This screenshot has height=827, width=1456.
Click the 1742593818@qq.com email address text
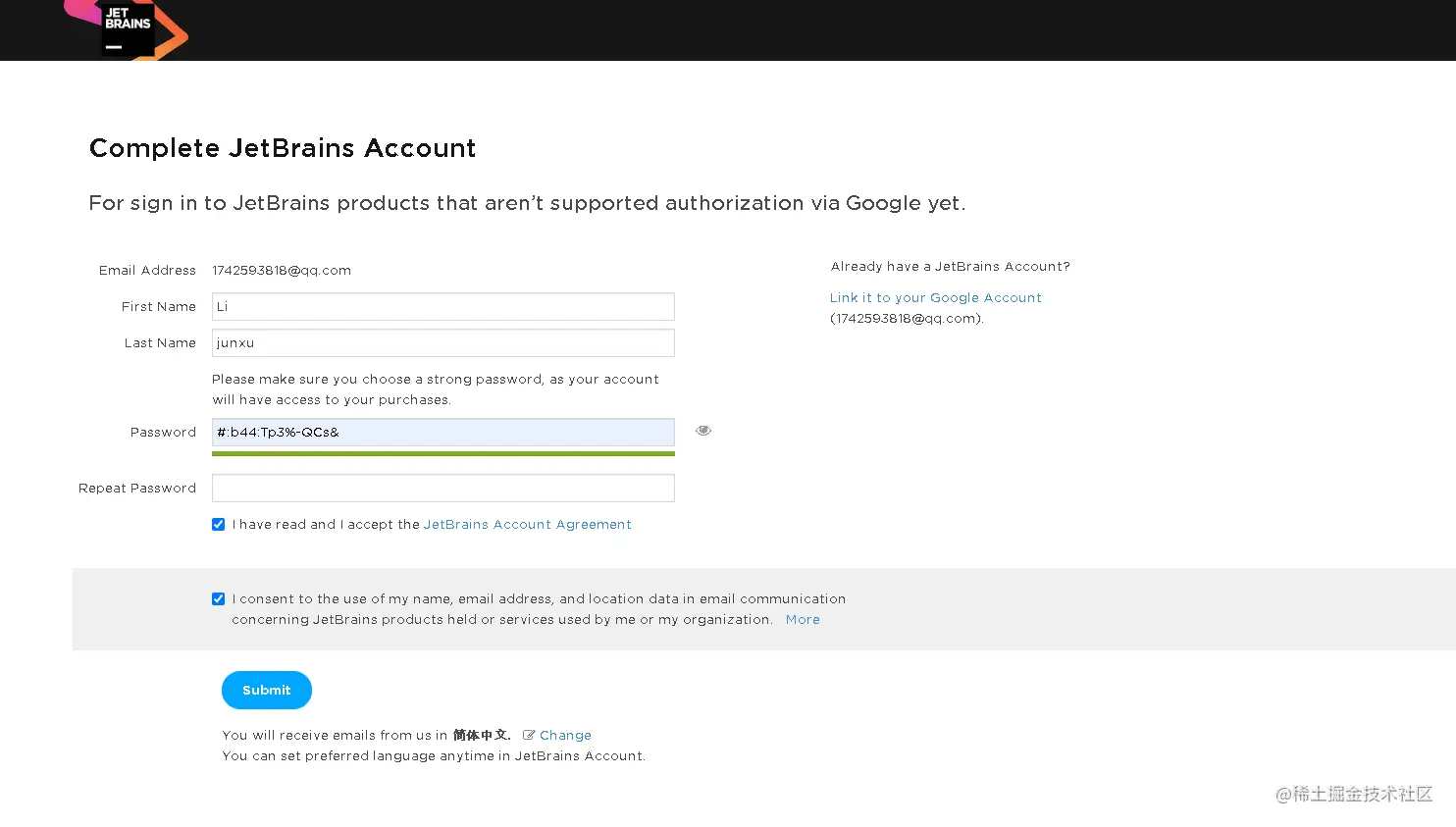coord(282,271)
